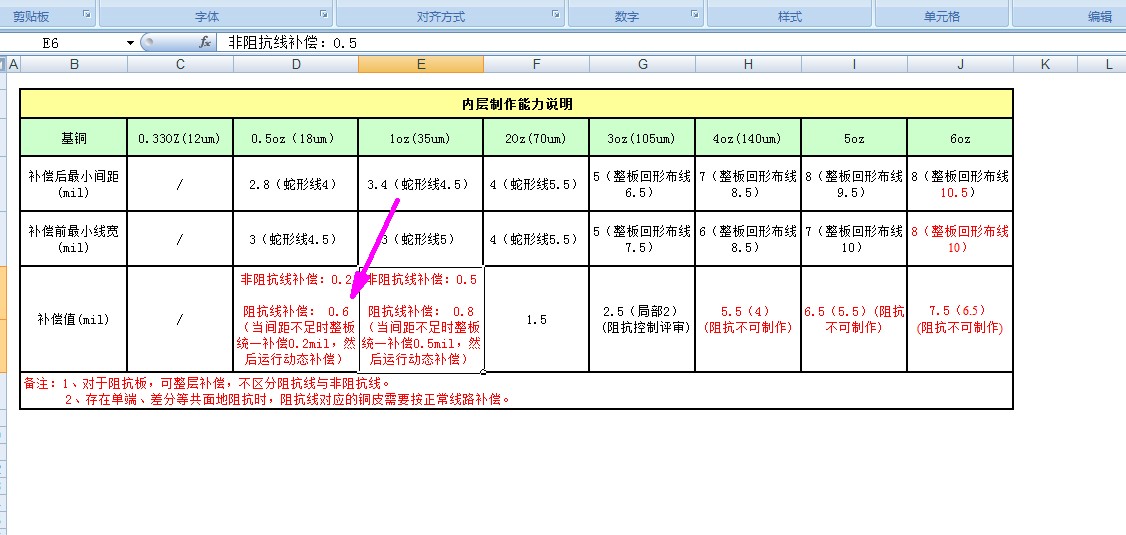This screenshot has height=535, width=1126.
Task: Select column J header
Action: pyautogui.click(x=960, y=65)
